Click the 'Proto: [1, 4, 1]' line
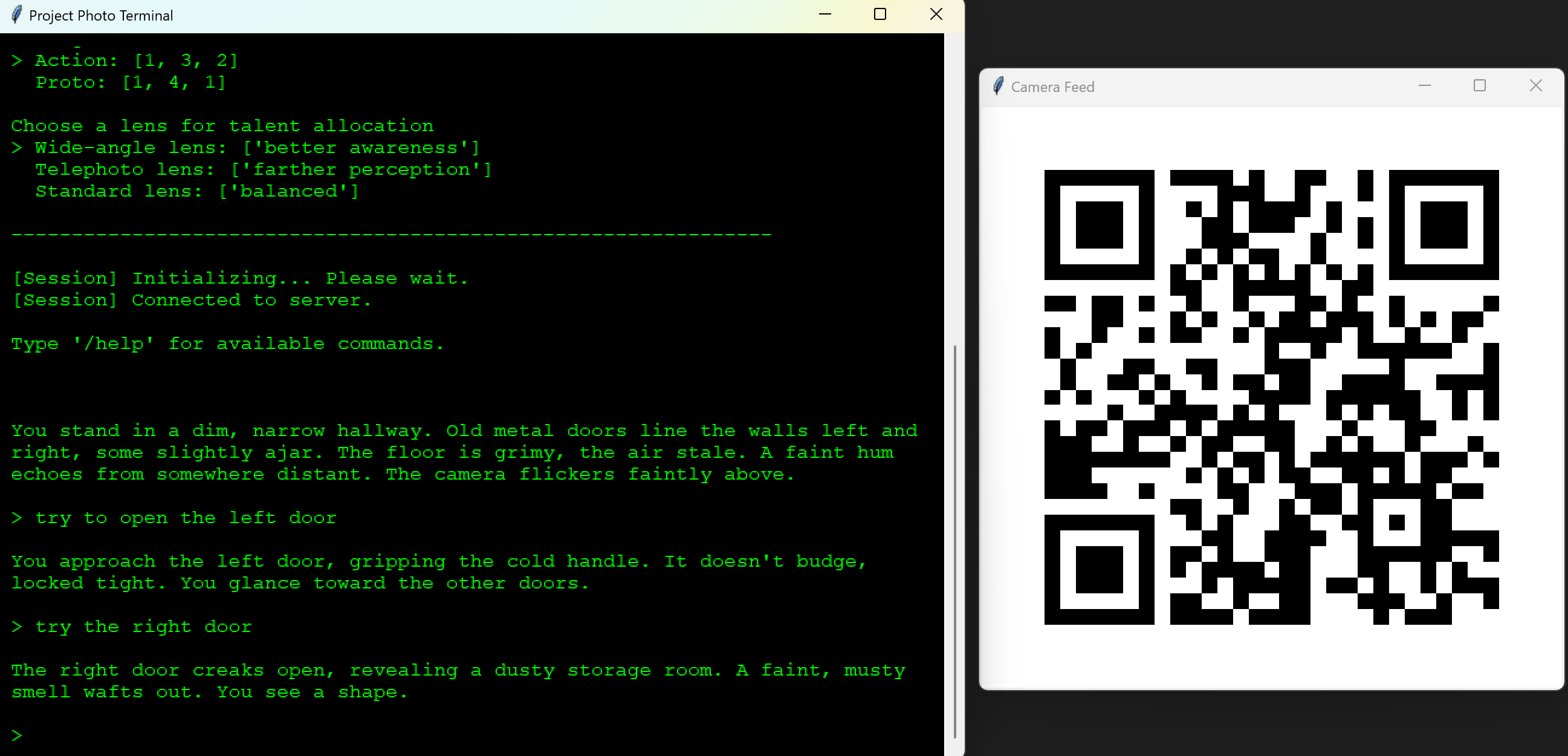Image resolution: width=1568 pixels, height=756 pixels. 131,82
